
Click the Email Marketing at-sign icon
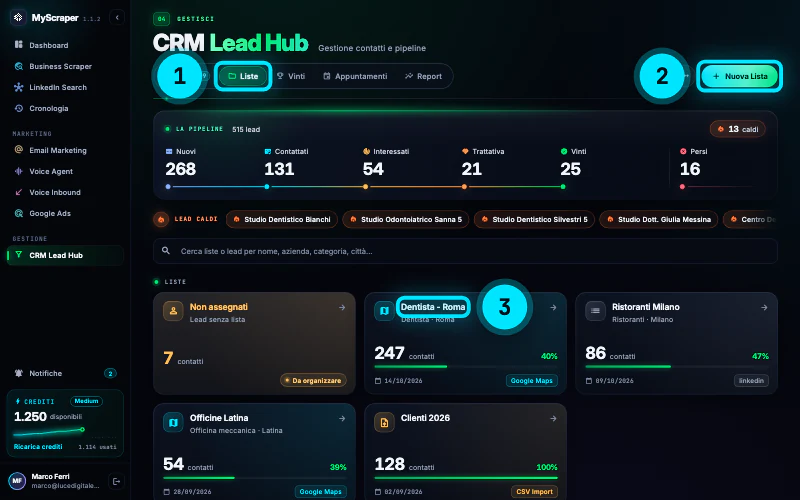coord(19,149)
